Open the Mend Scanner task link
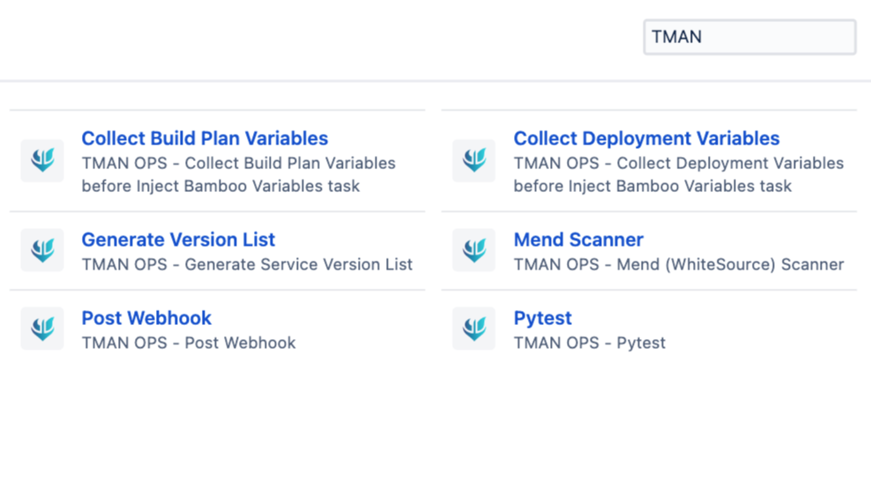871x495 pixels. (578, 240)
